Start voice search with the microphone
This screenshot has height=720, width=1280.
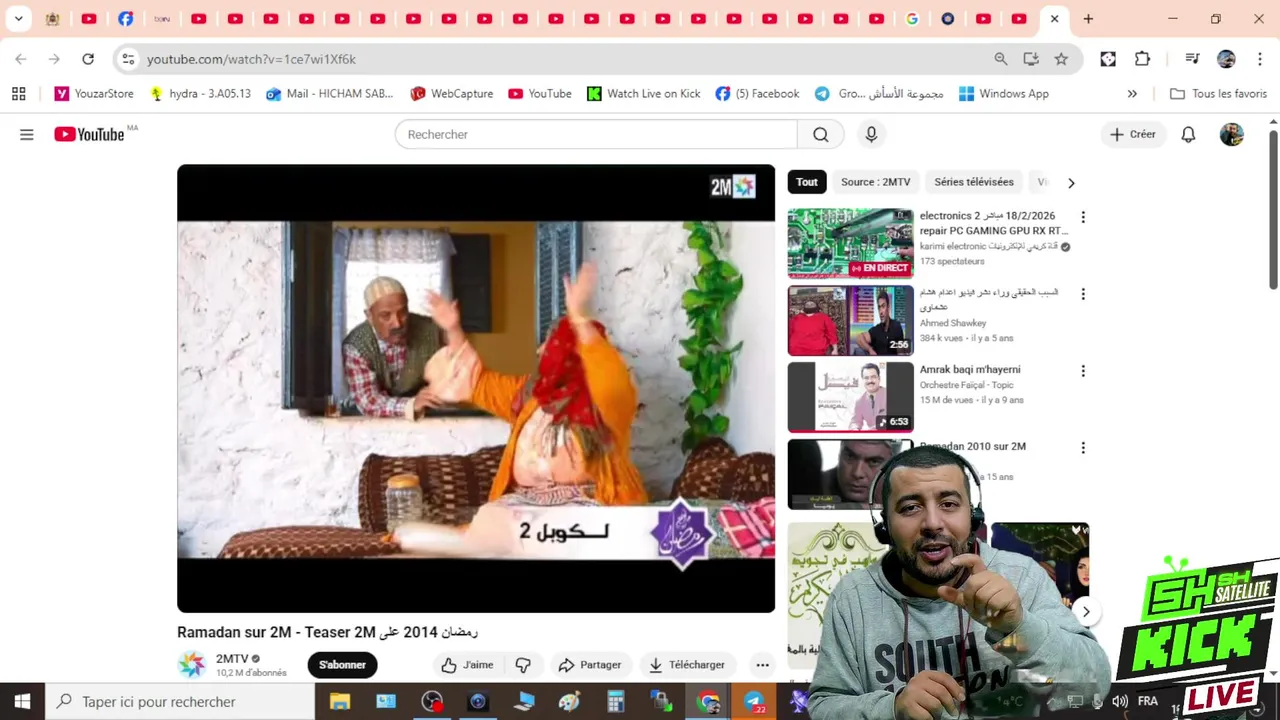click(871, 134)
